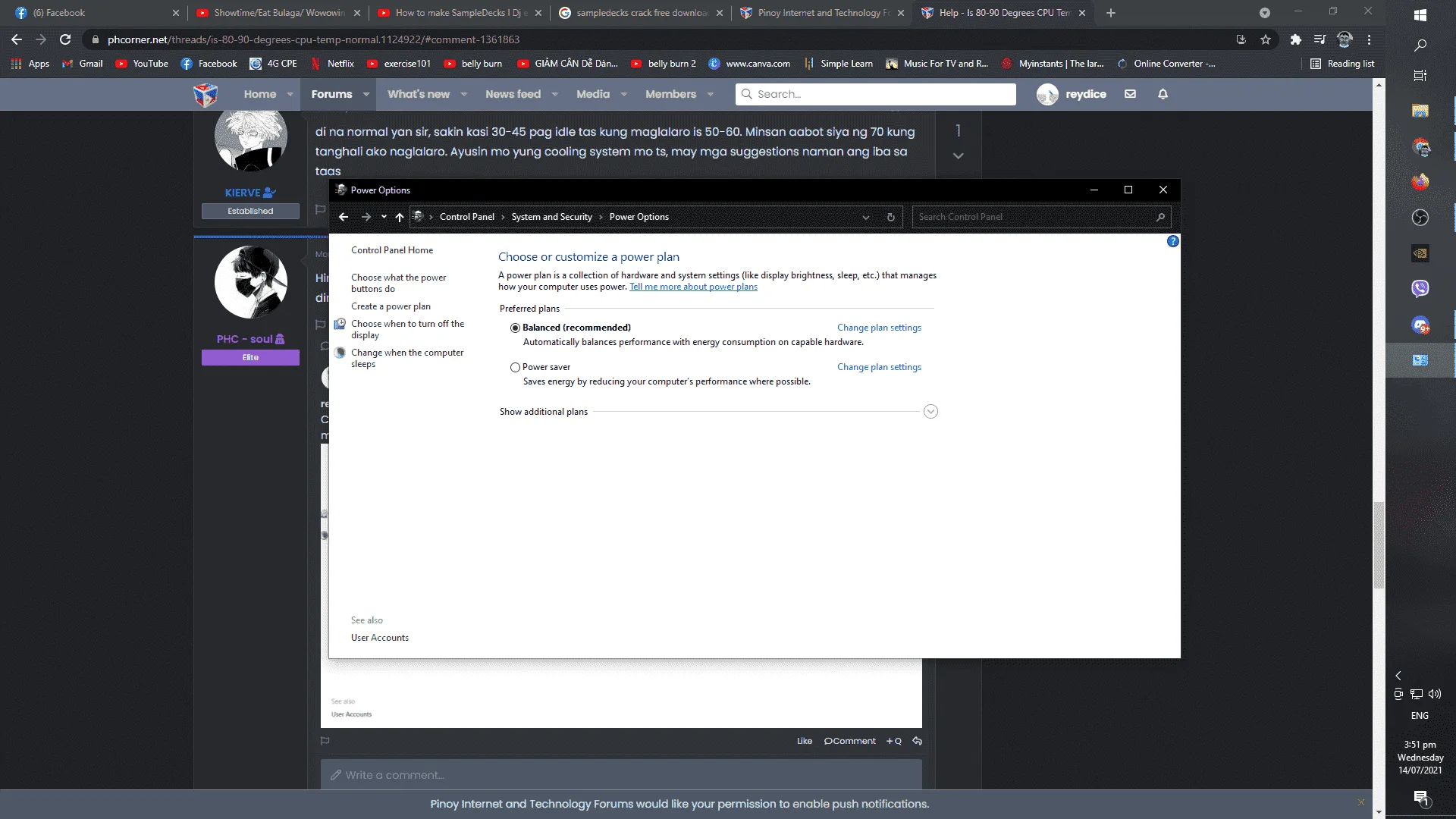The height and width of the screenshot is (819, 1456).
Task: Go up one level in Control Panel
Action: point(400,217)
